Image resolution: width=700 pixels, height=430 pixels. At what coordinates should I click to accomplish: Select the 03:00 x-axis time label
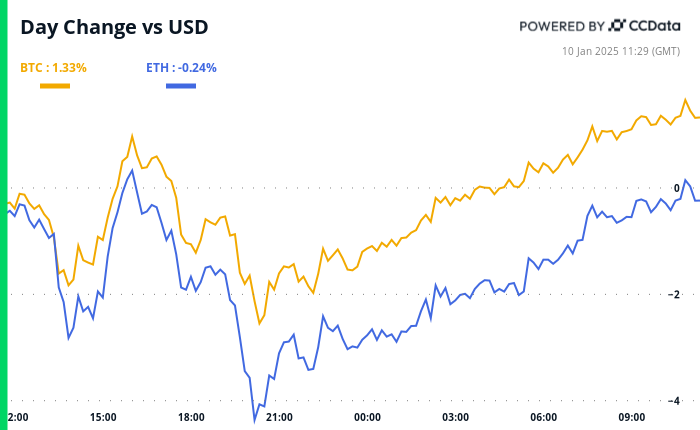pyautogui.click(x=455, y=417)
